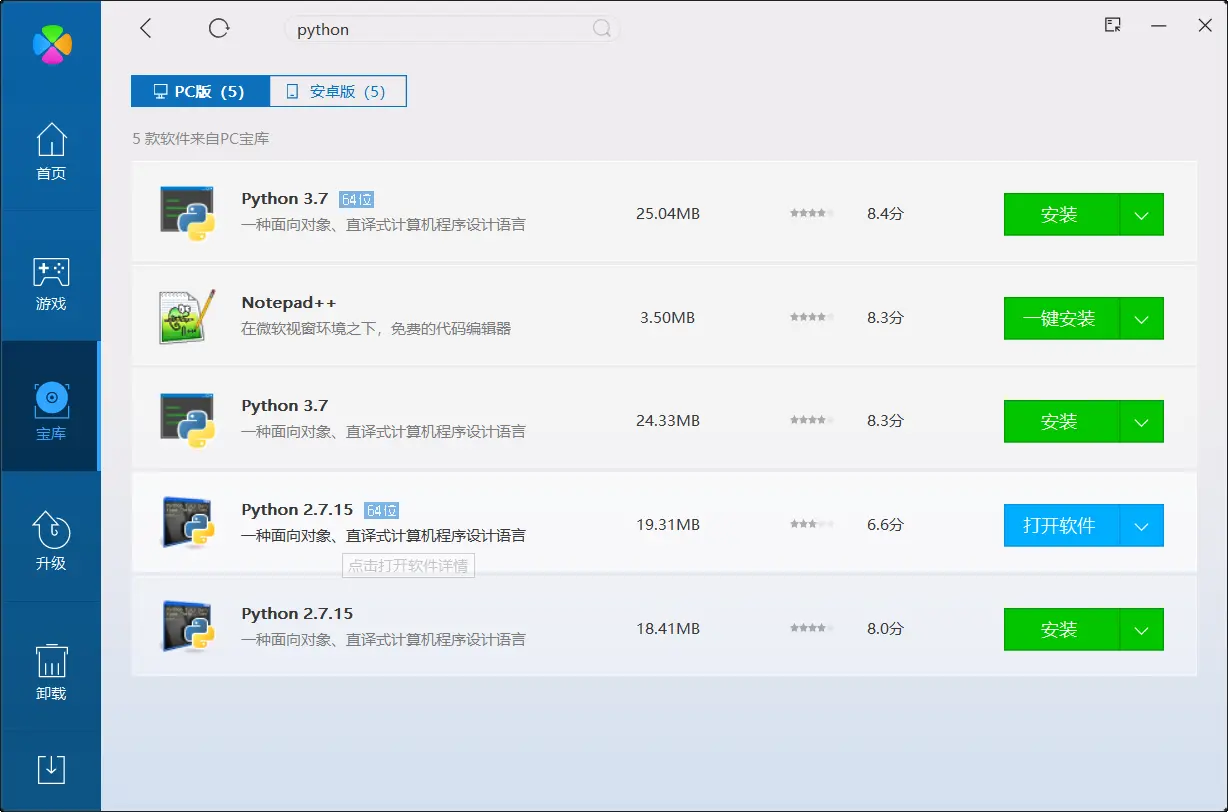Click the 25.04MB size text

point(668,213)
